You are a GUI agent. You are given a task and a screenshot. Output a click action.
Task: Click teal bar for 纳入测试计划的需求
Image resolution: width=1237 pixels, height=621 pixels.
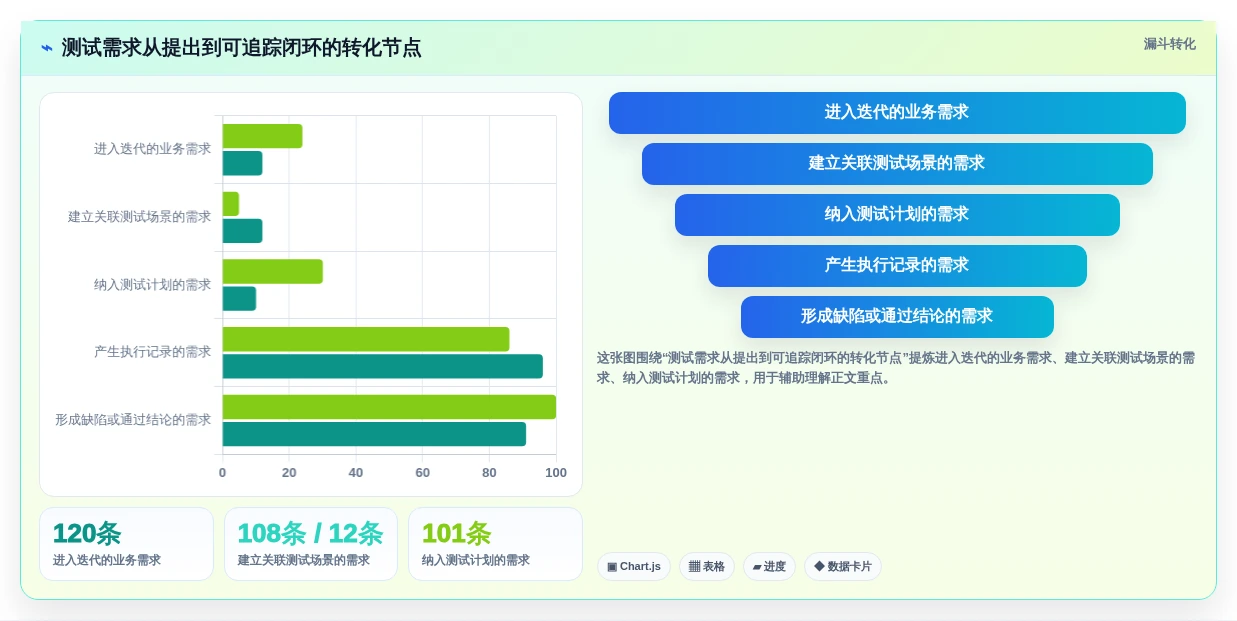pos(239,298)
